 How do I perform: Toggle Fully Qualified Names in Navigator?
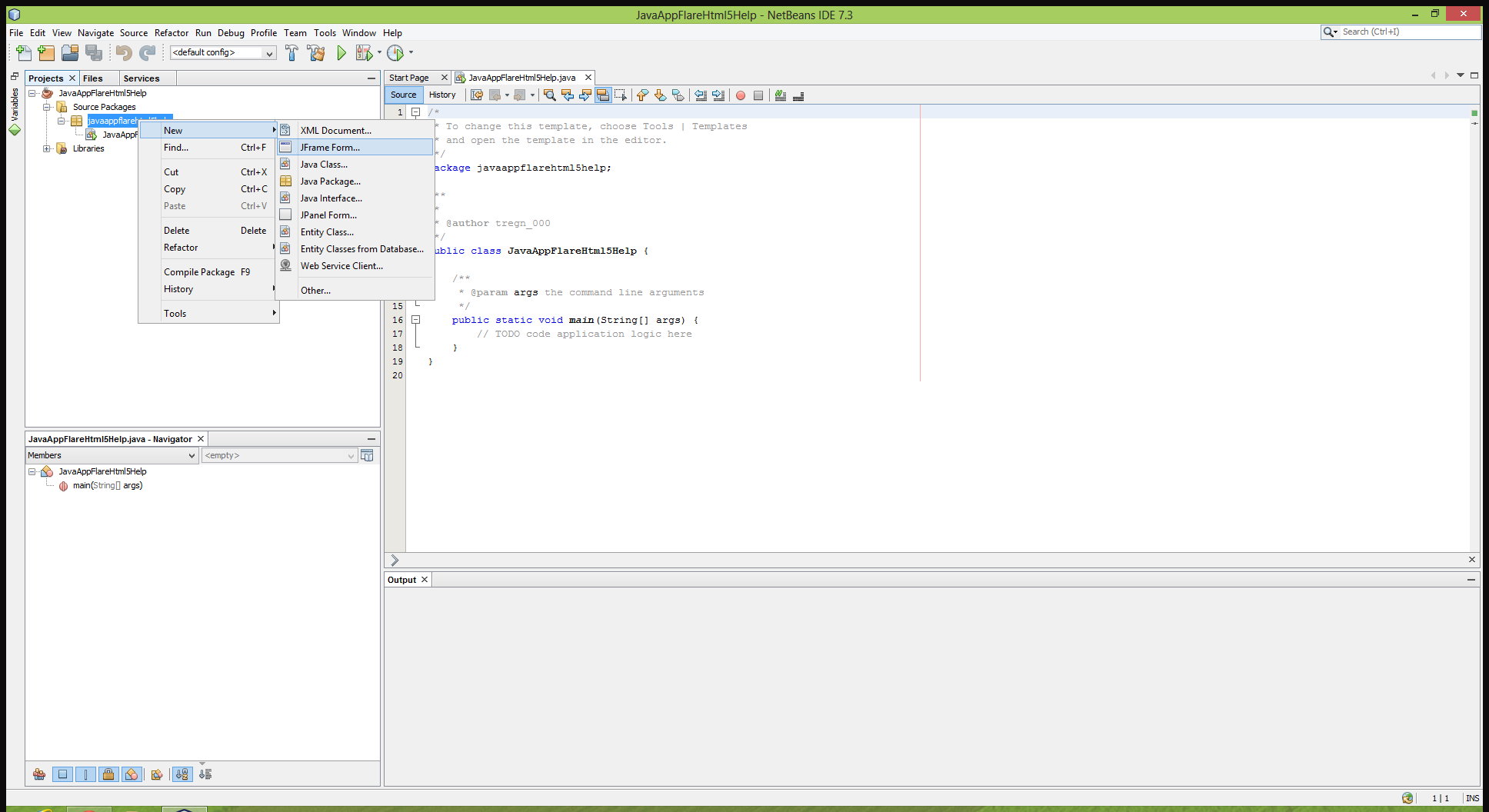(157, 774)
